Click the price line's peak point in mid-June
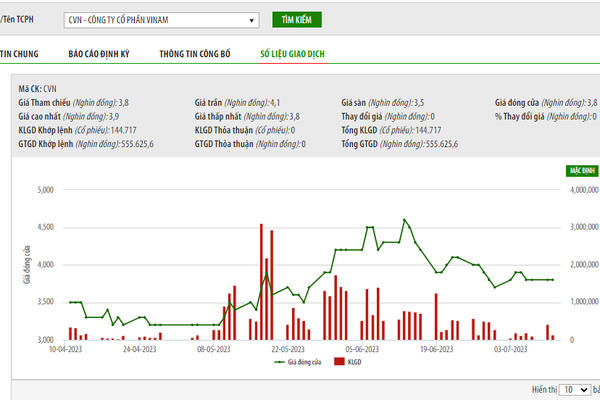Screen dimensions: 600x400 [404, 220]
